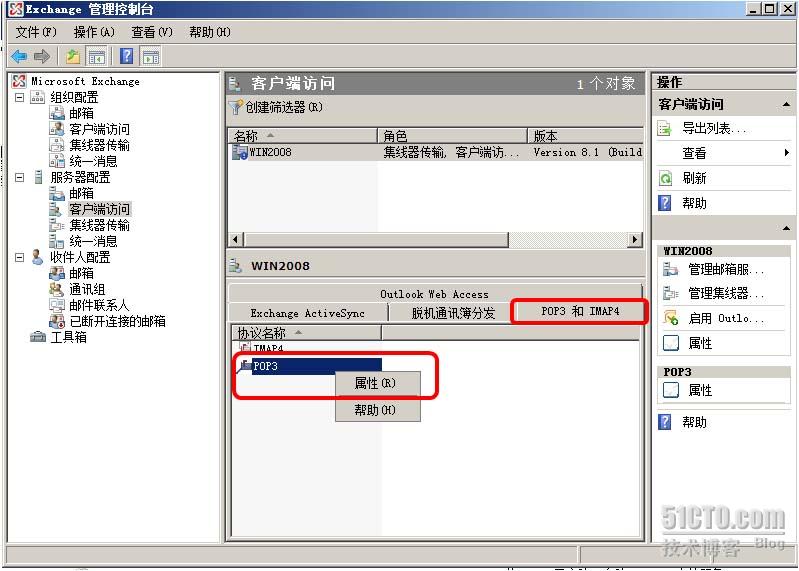This screenshot has width=799, height=571.
Task: Click 管理集线器... action
Action: tap(725, 293)
